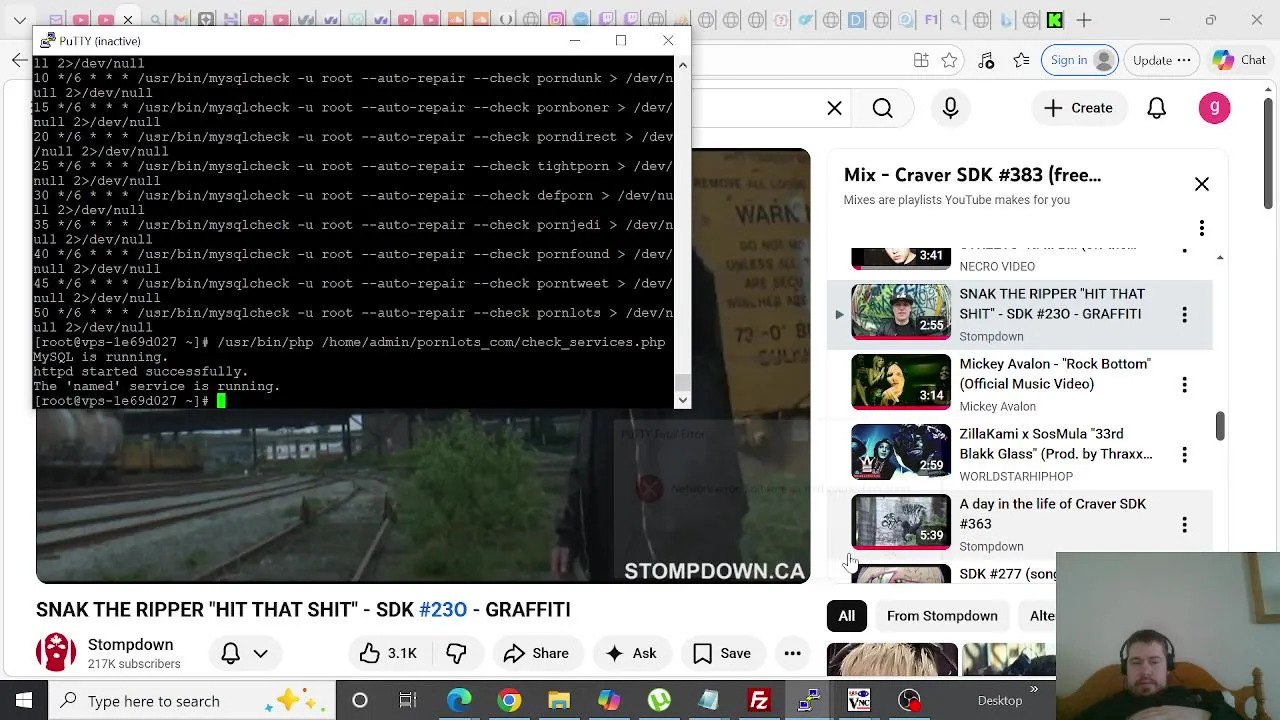The image size is (1280, 720).
Task: Clear YouTube search box with X
Action: tap(834, 108)
